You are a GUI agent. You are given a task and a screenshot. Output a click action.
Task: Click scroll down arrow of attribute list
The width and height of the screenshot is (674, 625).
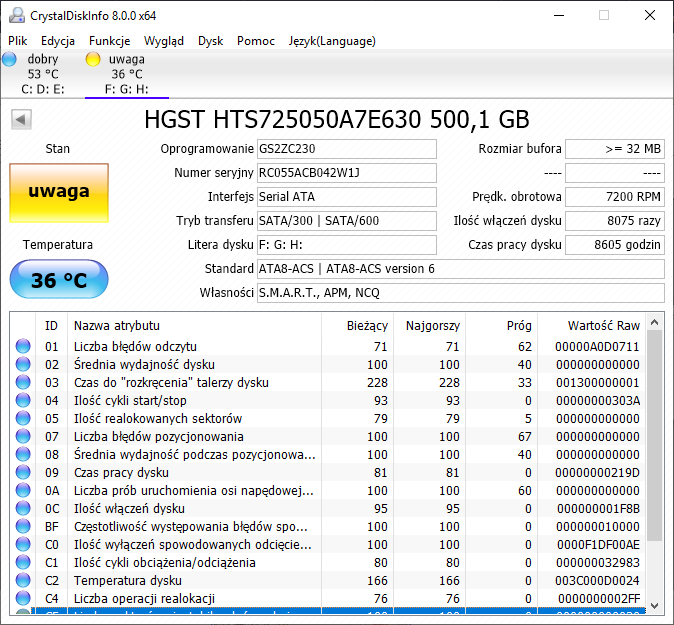click(x=655, y=606)
